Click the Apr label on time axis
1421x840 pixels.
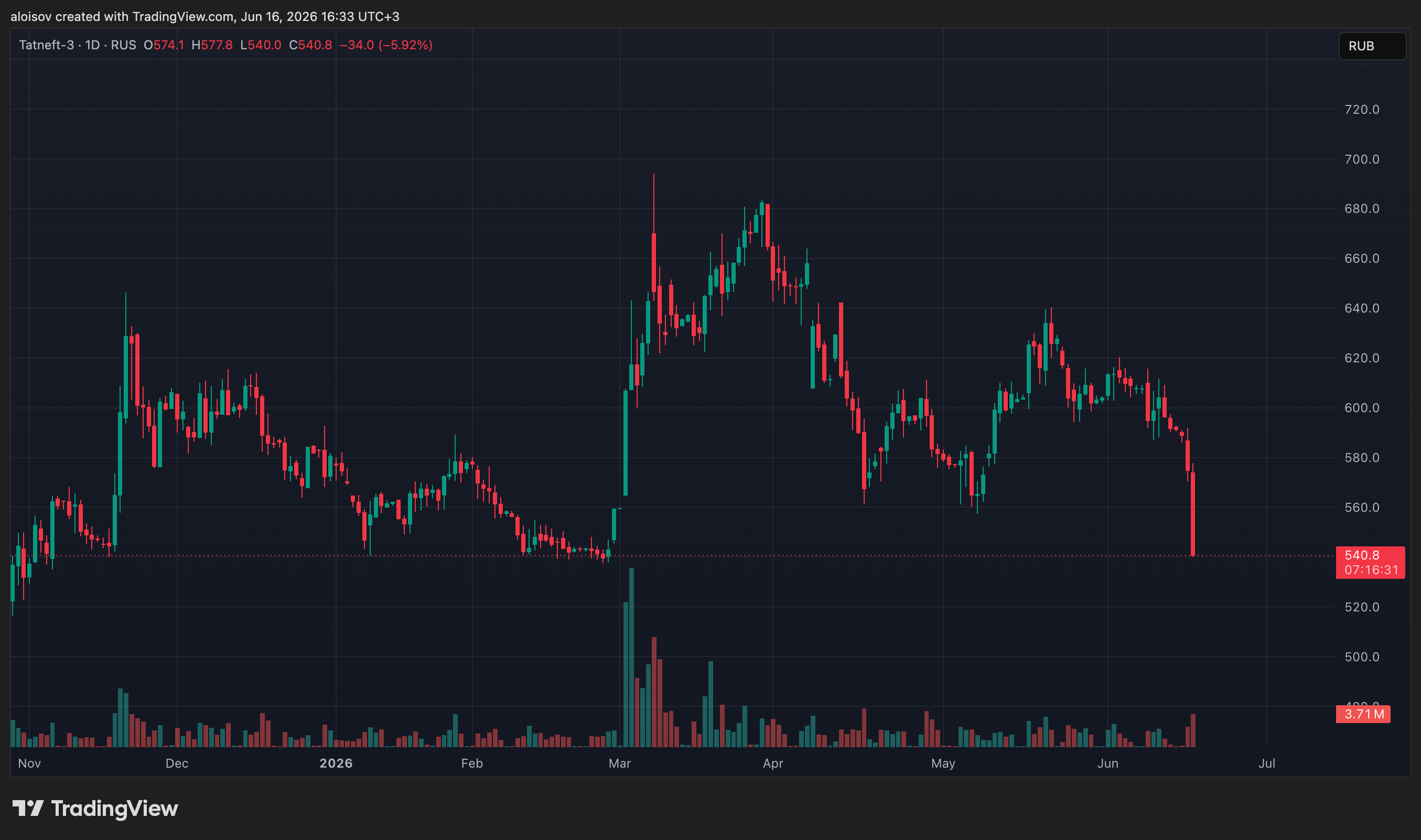click(x=772, y=763)
